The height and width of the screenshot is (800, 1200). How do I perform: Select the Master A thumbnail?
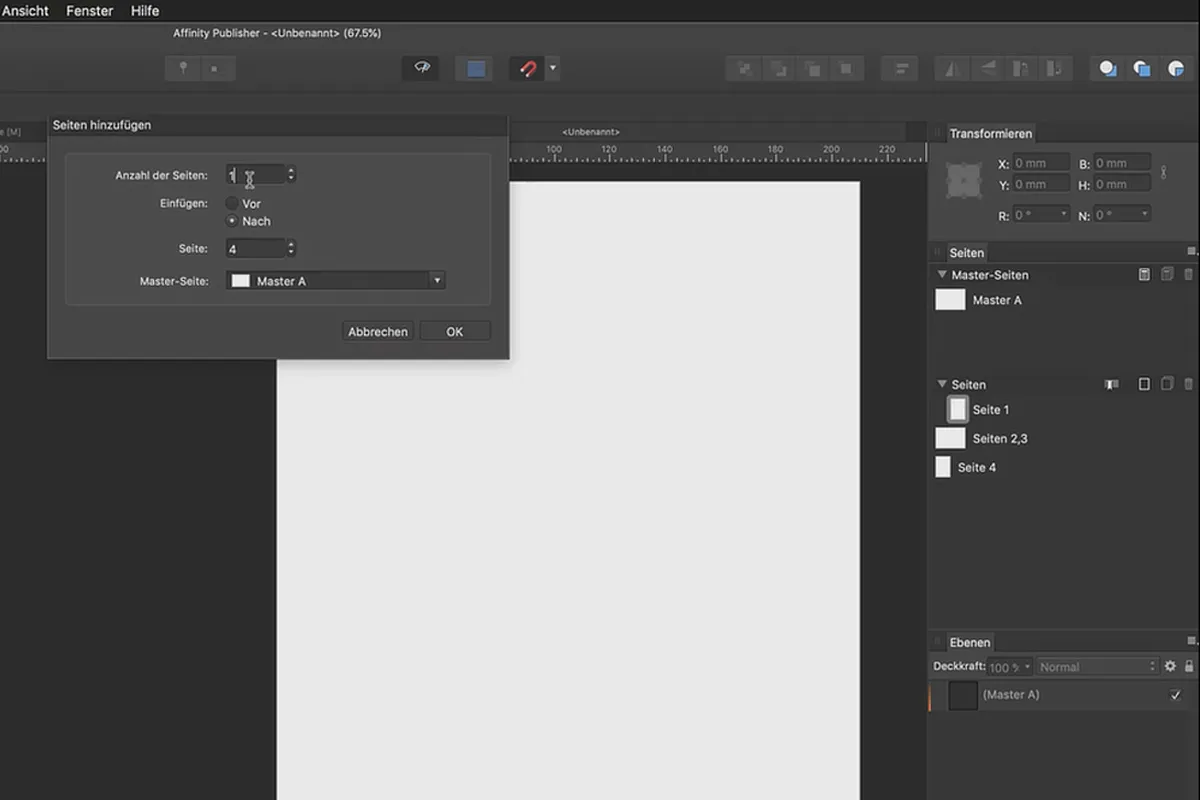pos(950,300)
